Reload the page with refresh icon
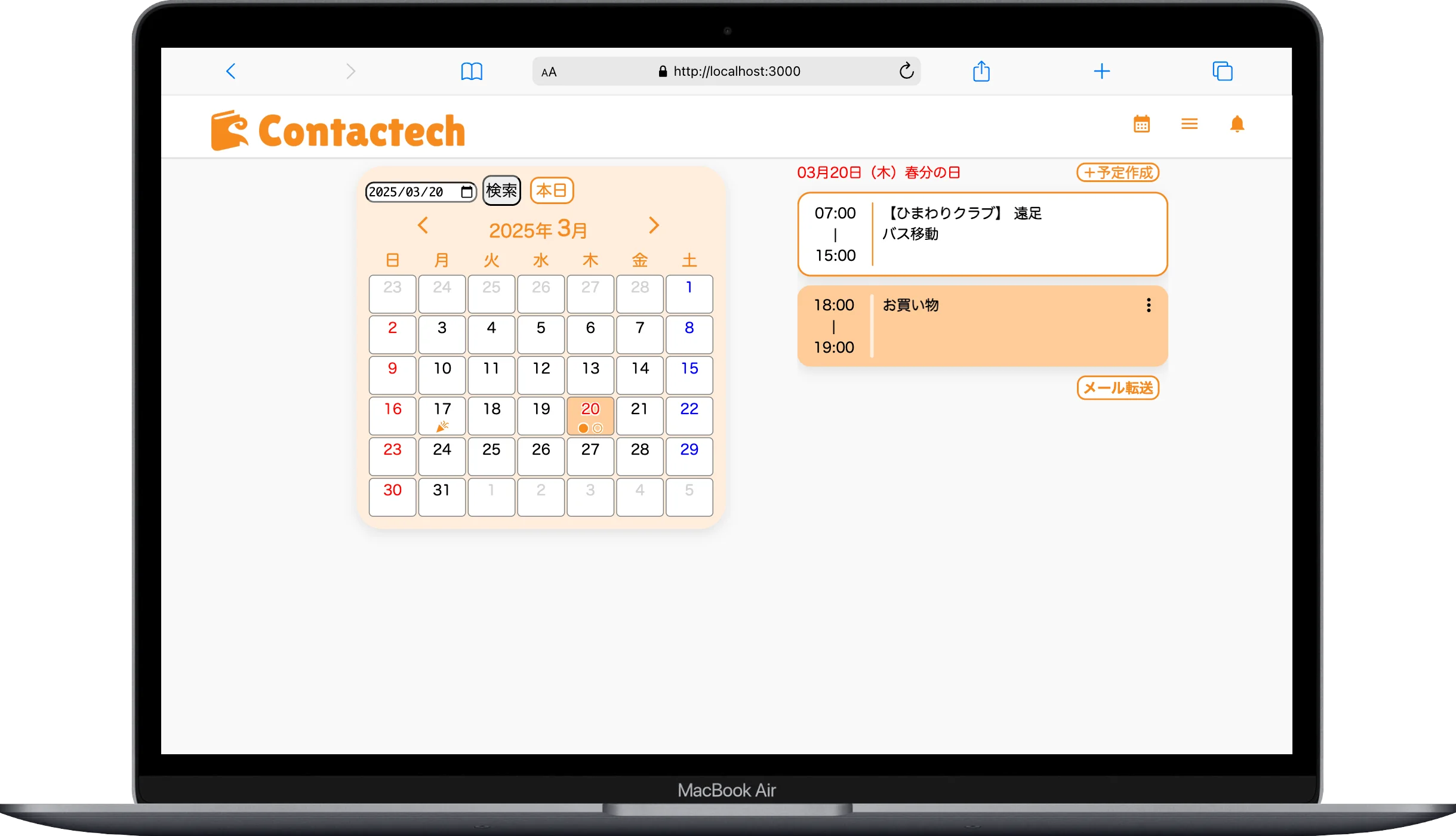The image size is (1456, 836). point(906,72)
